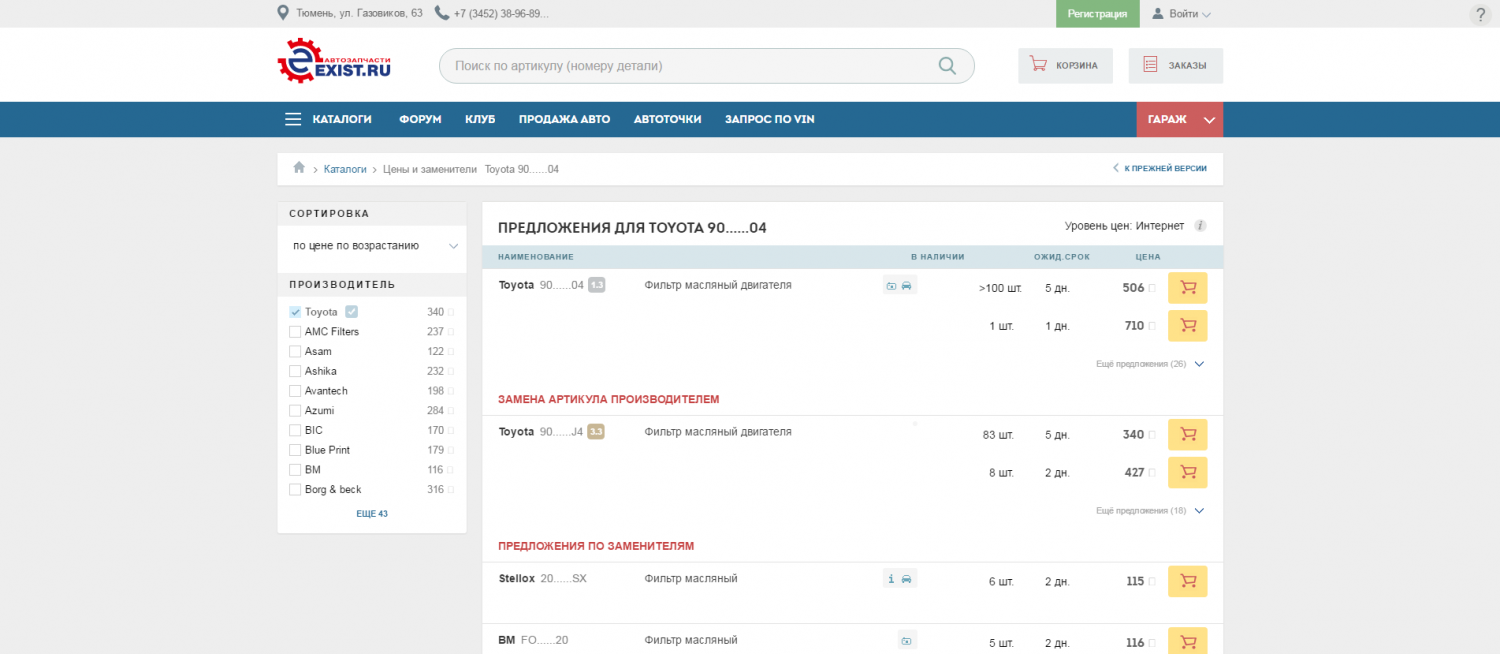Viewport: 1500px width, 654px height.
Task: Check the Borg & beck manufacturer filter
Action: (295, 490)
